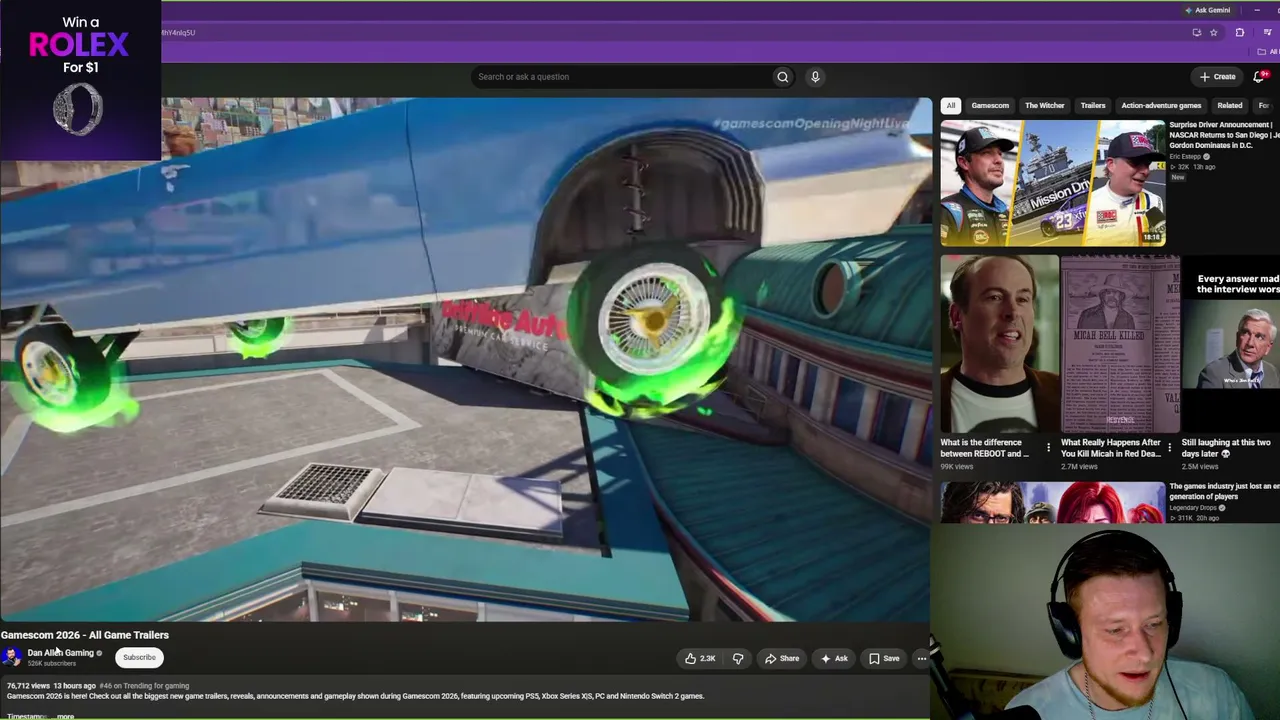This screenshot has width=1280, height=720.
Task: Open Dan Allen Gaming channel avatar
Action: (12, 656)
